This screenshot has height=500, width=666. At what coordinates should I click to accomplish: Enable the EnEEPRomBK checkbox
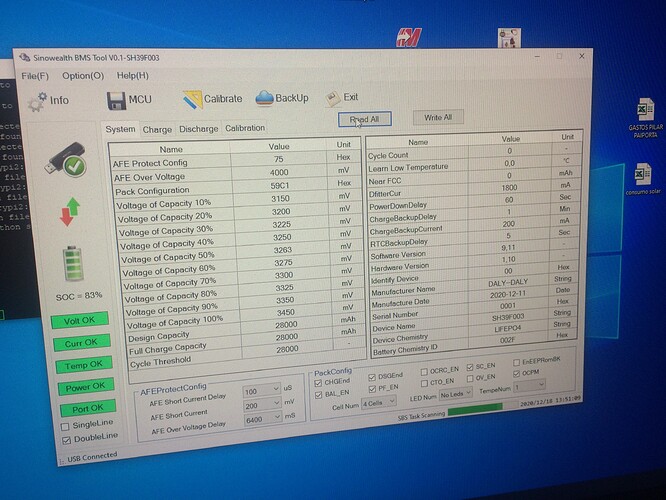(516, 362)
